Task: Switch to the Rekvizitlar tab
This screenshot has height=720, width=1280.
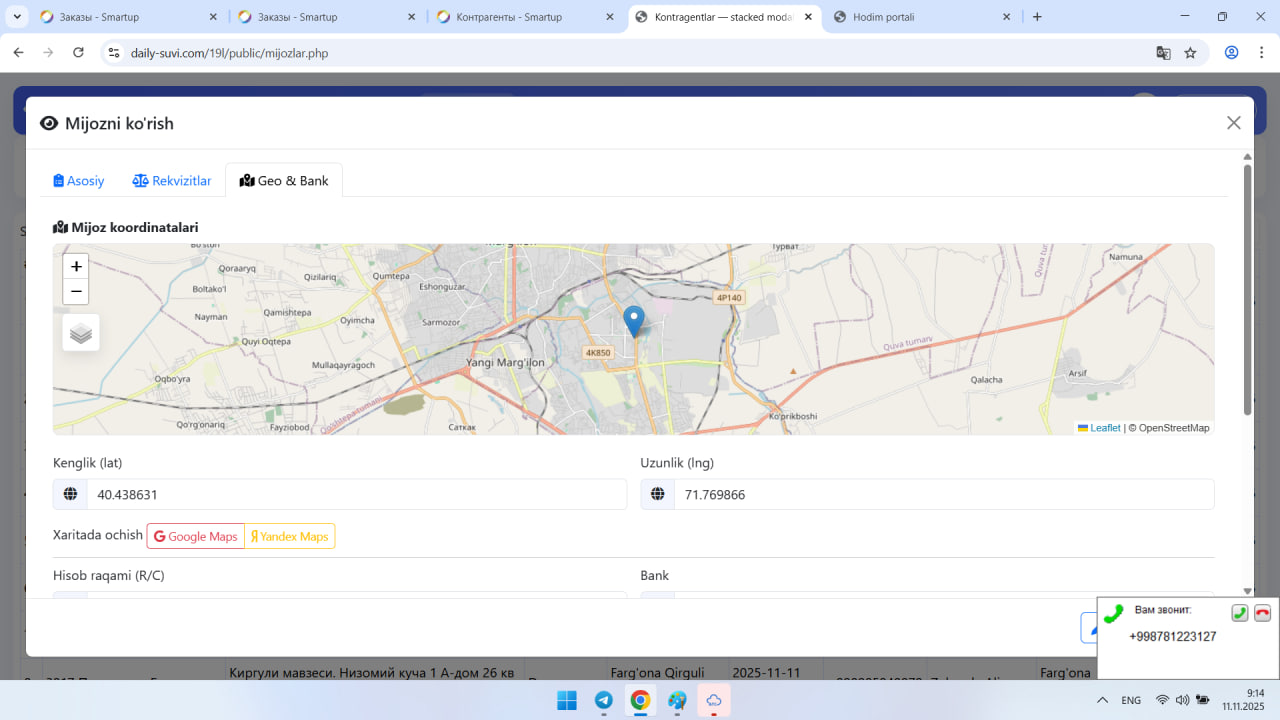Action: tap(172, 181)
